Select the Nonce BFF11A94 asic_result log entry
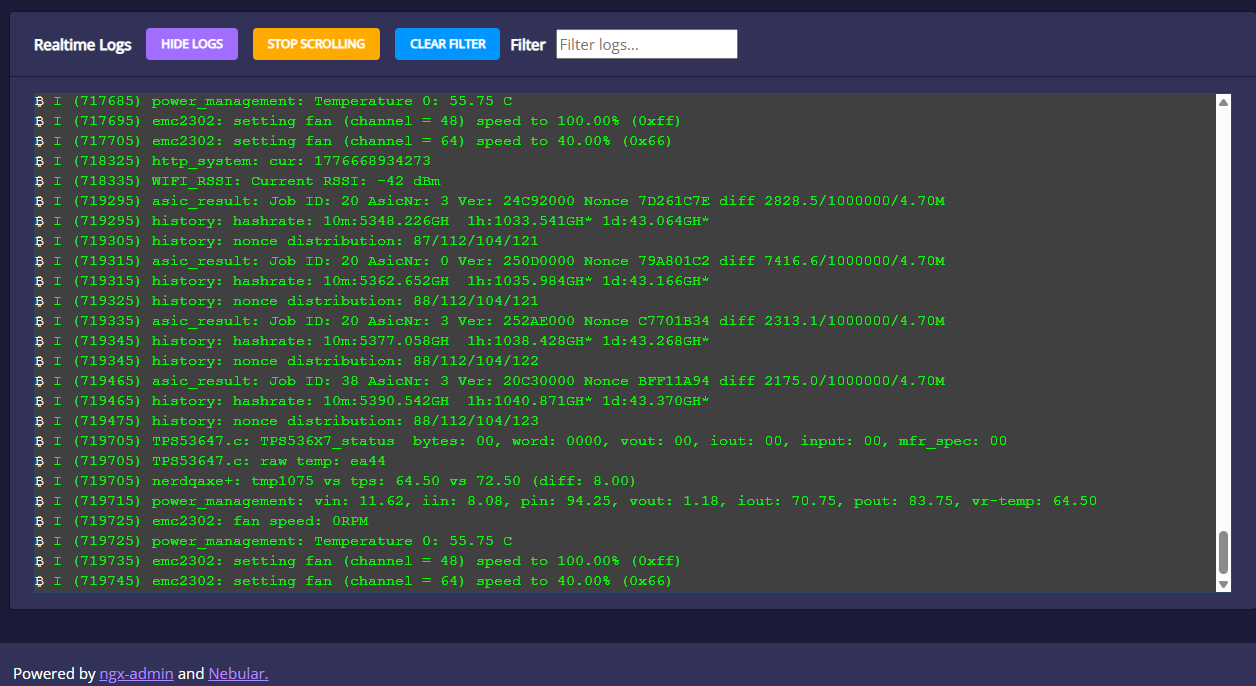The width and height of the screenshot is (1256, 686). 548,381
